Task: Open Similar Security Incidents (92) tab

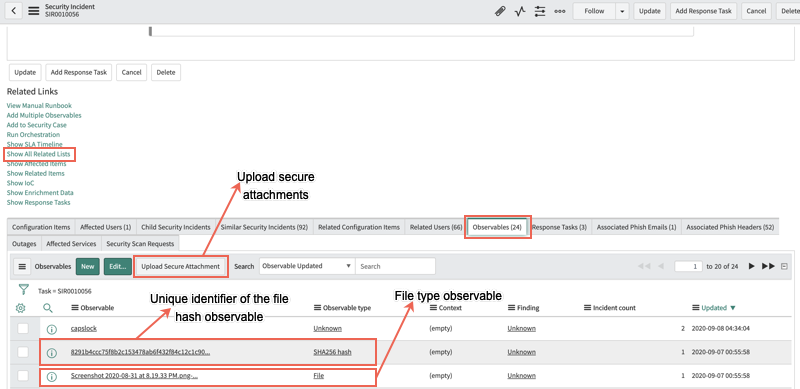Action: pos(264,227)
